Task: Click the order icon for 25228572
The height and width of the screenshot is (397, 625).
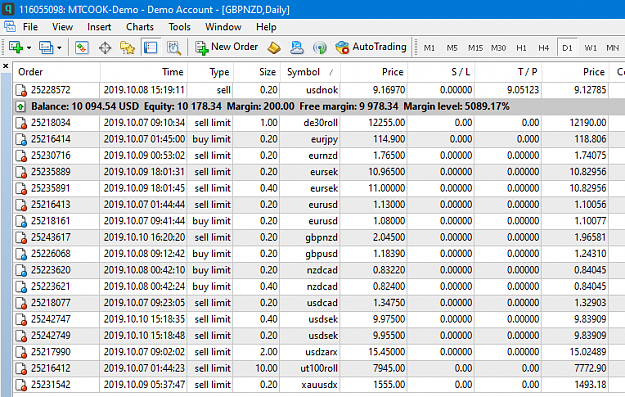Action: click(21, 90)
